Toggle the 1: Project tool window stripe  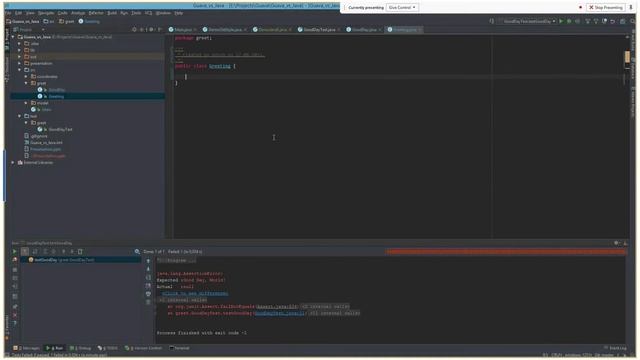pyautogui.click(x=7, y=40)
